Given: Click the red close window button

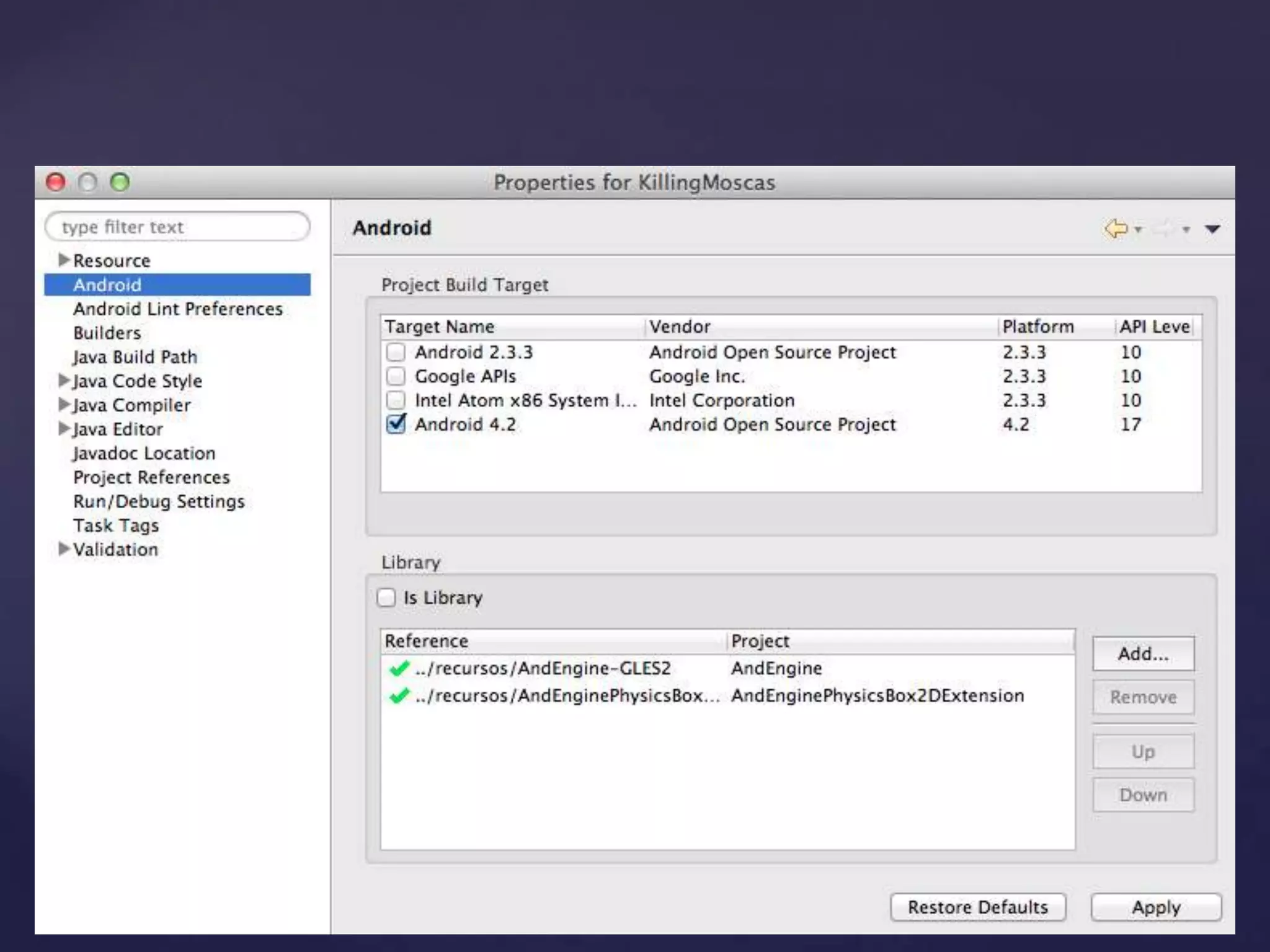Looking at the screenshot, I should click(56, 182).
